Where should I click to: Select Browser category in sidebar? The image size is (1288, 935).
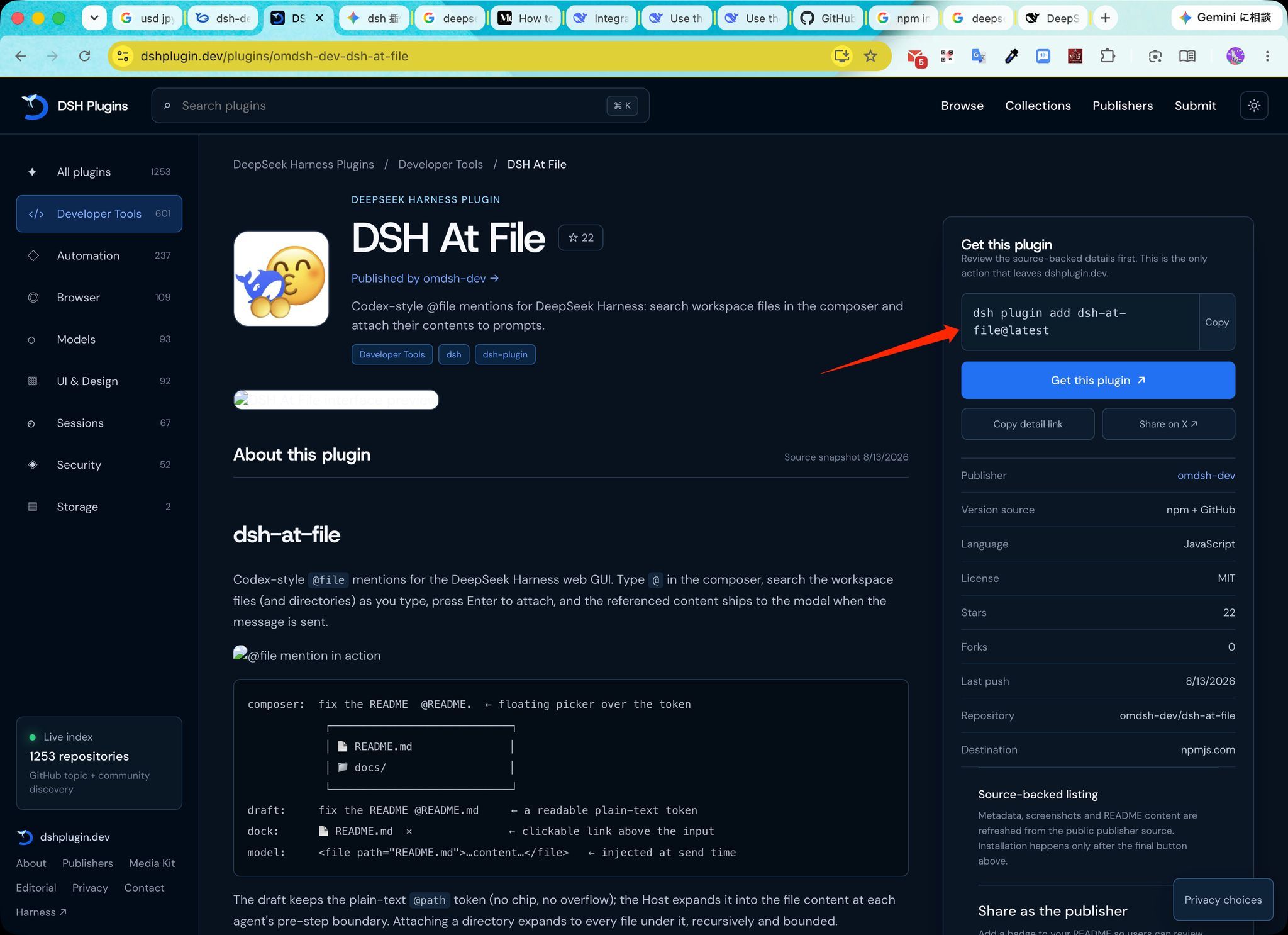click(x=99, y=298)
